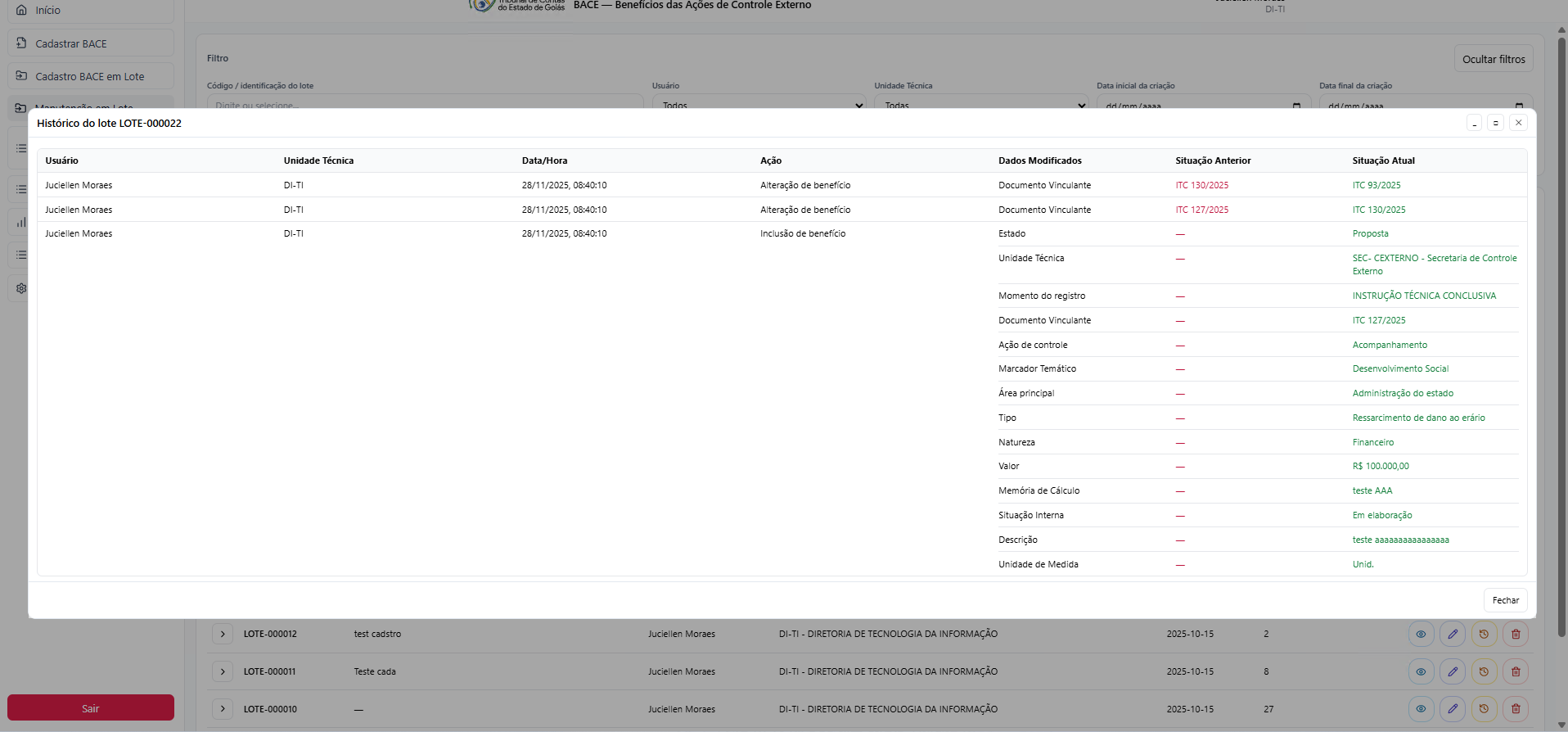Click the Fechar button in dialog
1568x732 pixels.
[x=1505, y=600]
